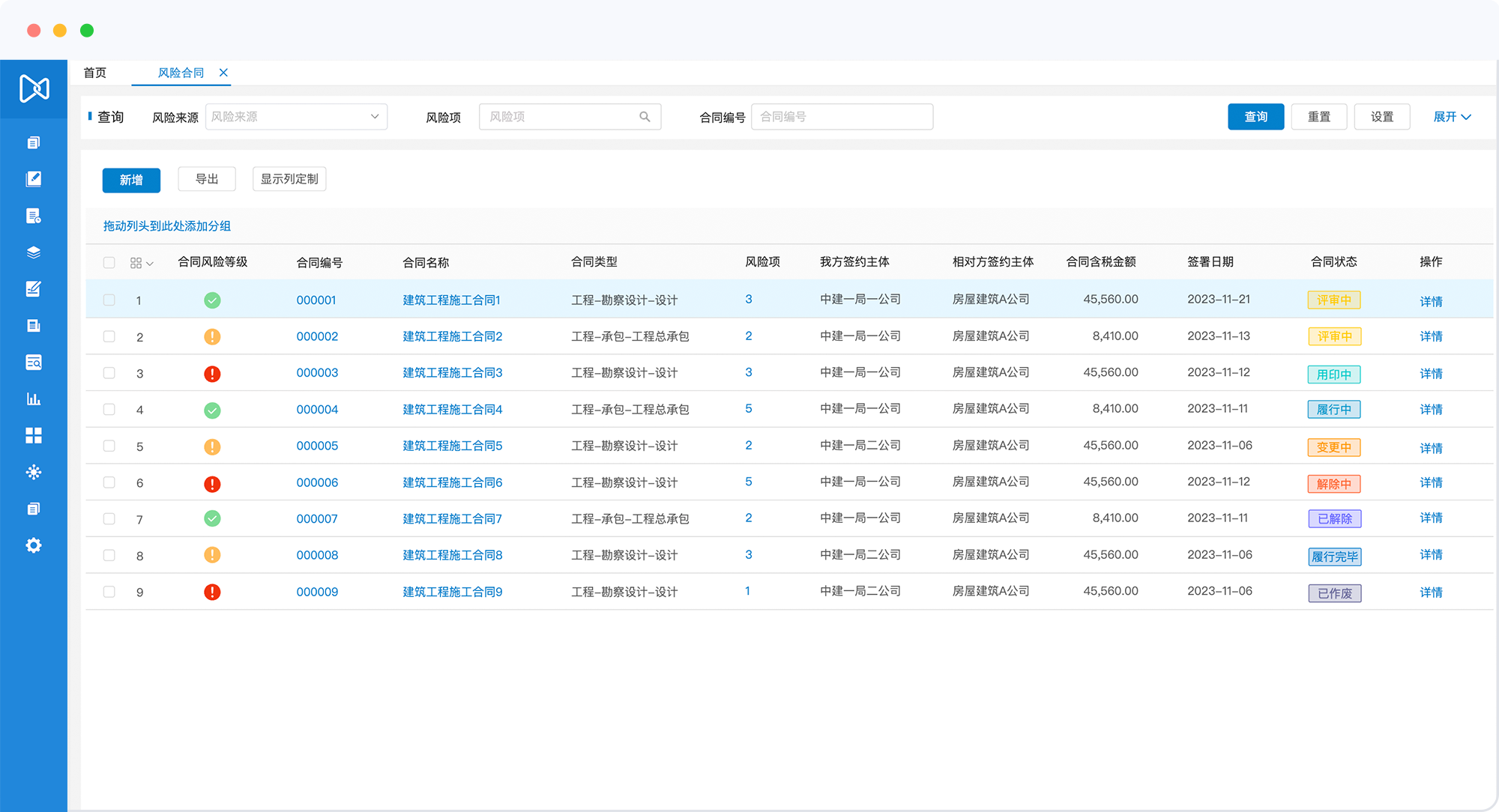This screenshot has height=812, width=1499.
Task: Click the document with clock sidebar icon
Action: pos(34,216)
